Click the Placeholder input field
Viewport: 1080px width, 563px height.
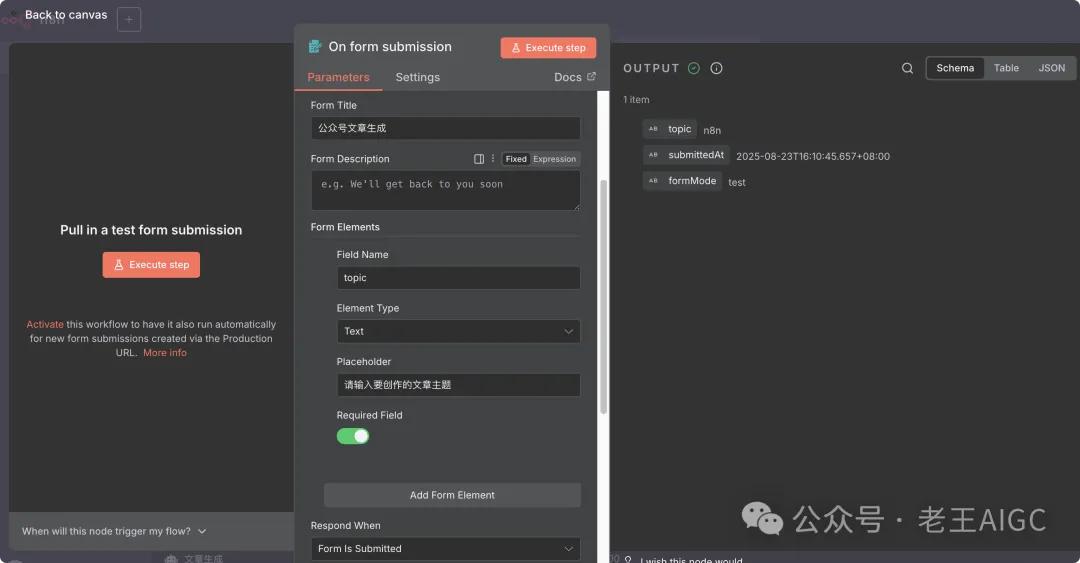(x=458, y=385)
